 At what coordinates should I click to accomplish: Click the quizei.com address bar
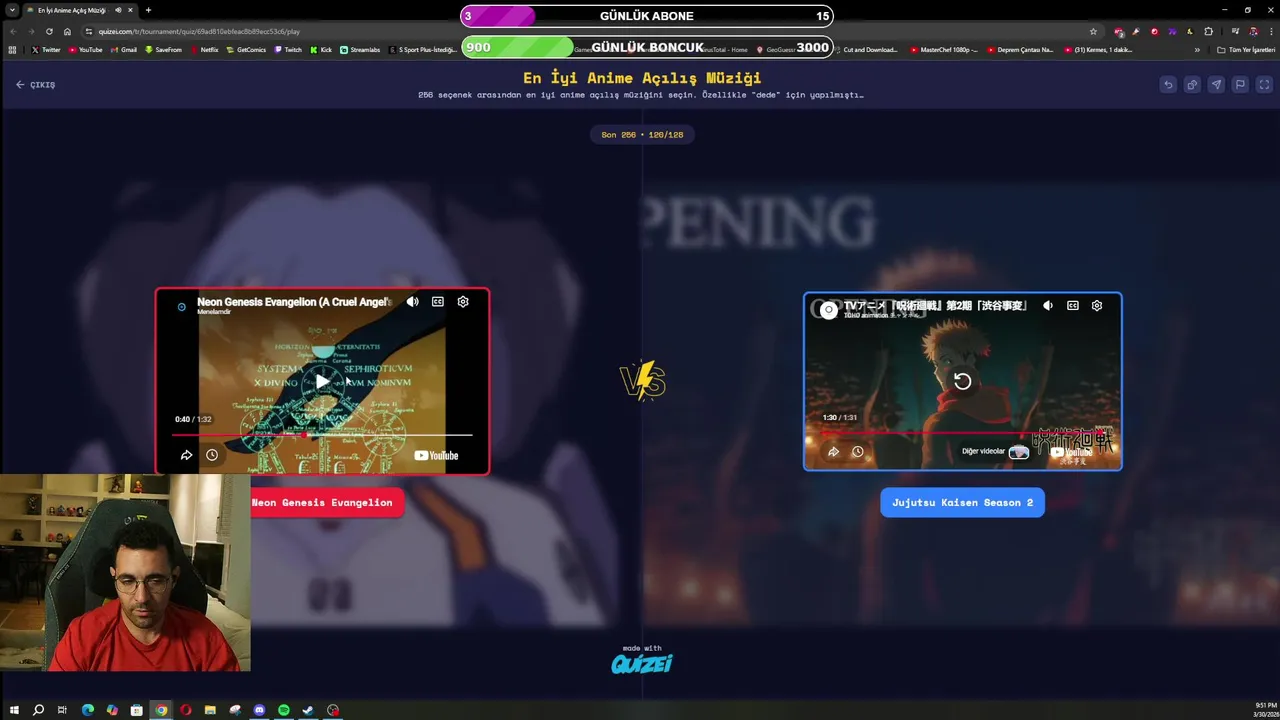[x=590, y=31]
